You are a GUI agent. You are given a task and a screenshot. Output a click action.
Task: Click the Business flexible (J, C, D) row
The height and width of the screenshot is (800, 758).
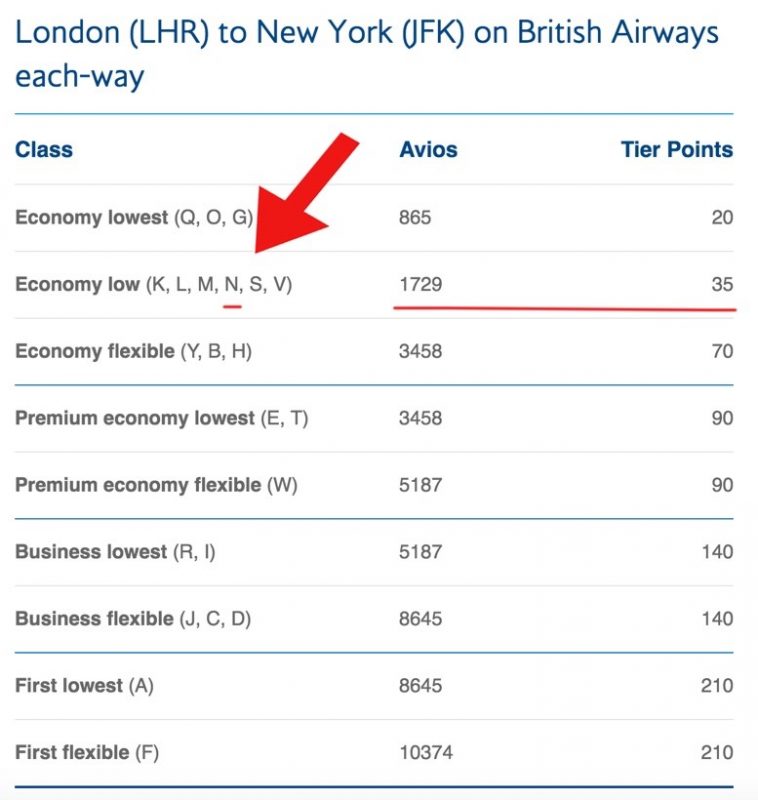tap(374, 619)
